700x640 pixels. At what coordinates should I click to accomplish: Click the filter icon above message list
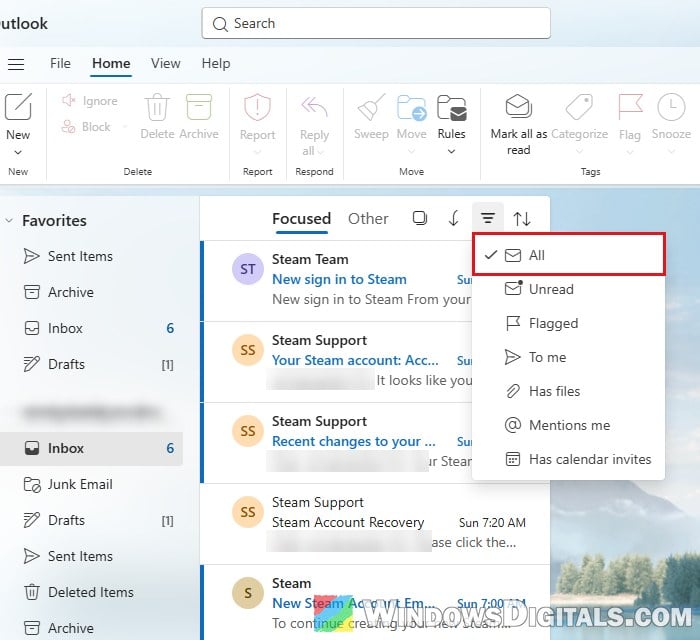point(488,218)
